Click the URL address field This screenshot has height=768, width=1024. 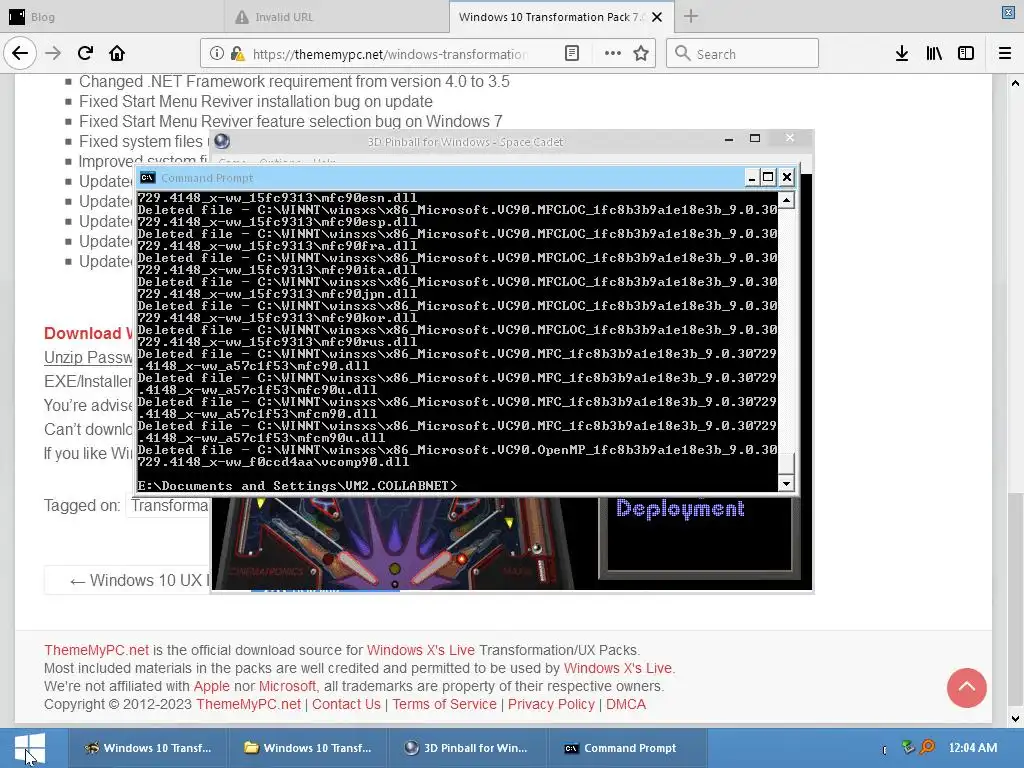[x=389, y=54]
